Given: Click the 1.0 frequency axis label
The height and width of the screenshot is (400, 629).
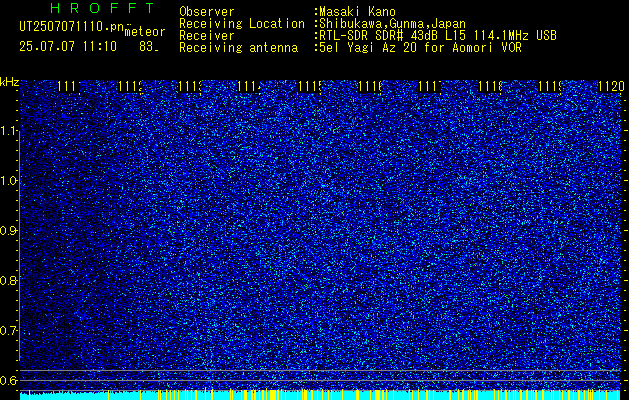Looking at the screenshot, I should coord(8,181).
